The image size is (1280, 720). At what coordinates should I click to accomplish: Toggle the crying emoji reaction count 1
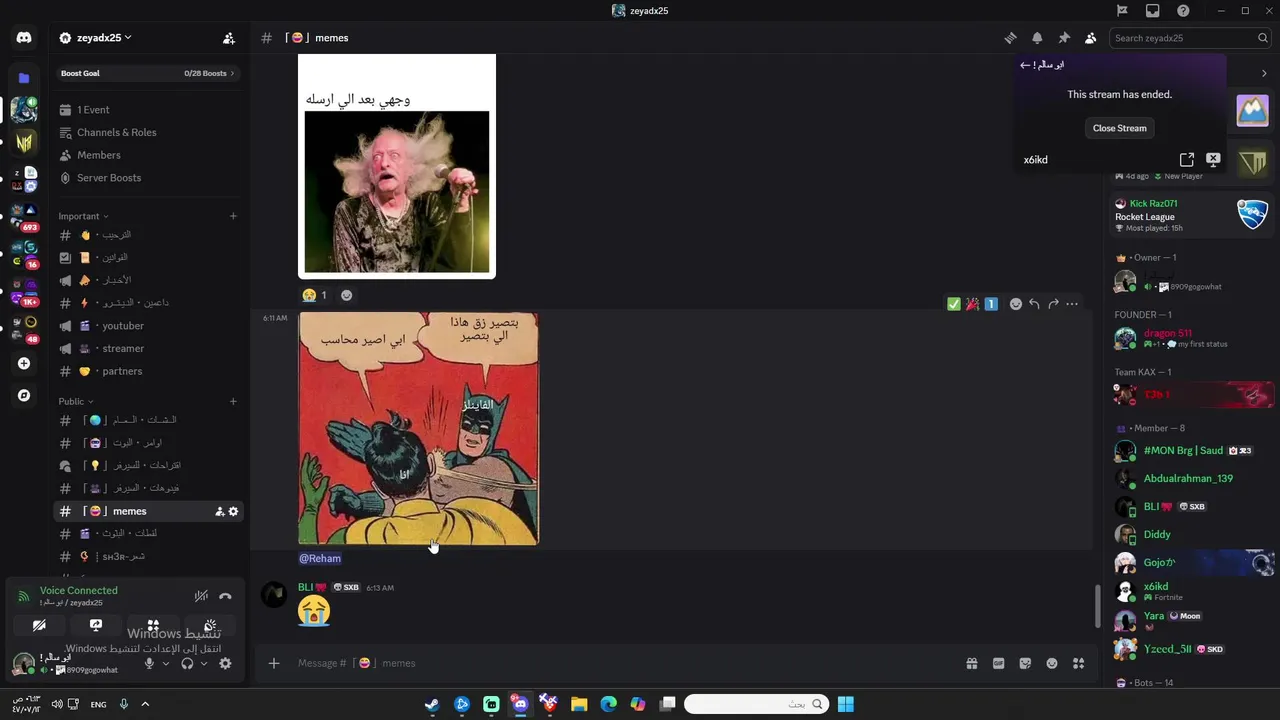(x=314, y=295)
